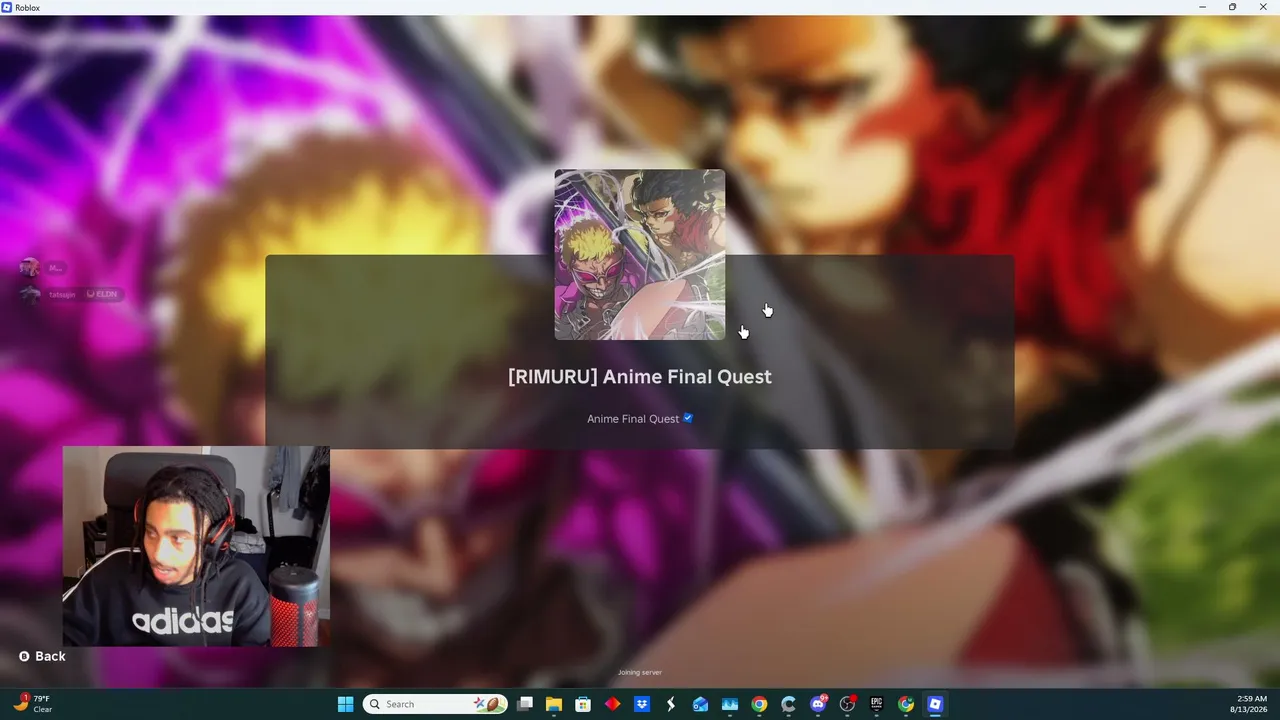
Task: Open the weather widget showing 79°F Clear
Action: pyautogui.click(x=33, y=704)
